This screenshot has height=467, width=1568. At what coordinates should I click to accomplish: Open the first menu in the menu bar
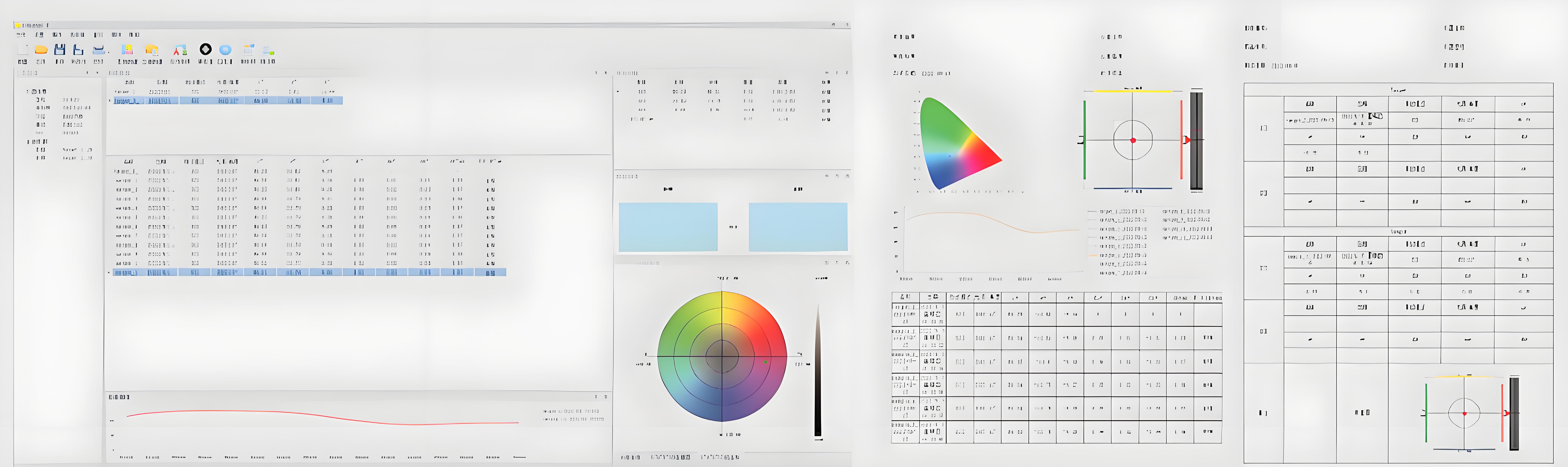pyautogui.click(x=21, y=35)
